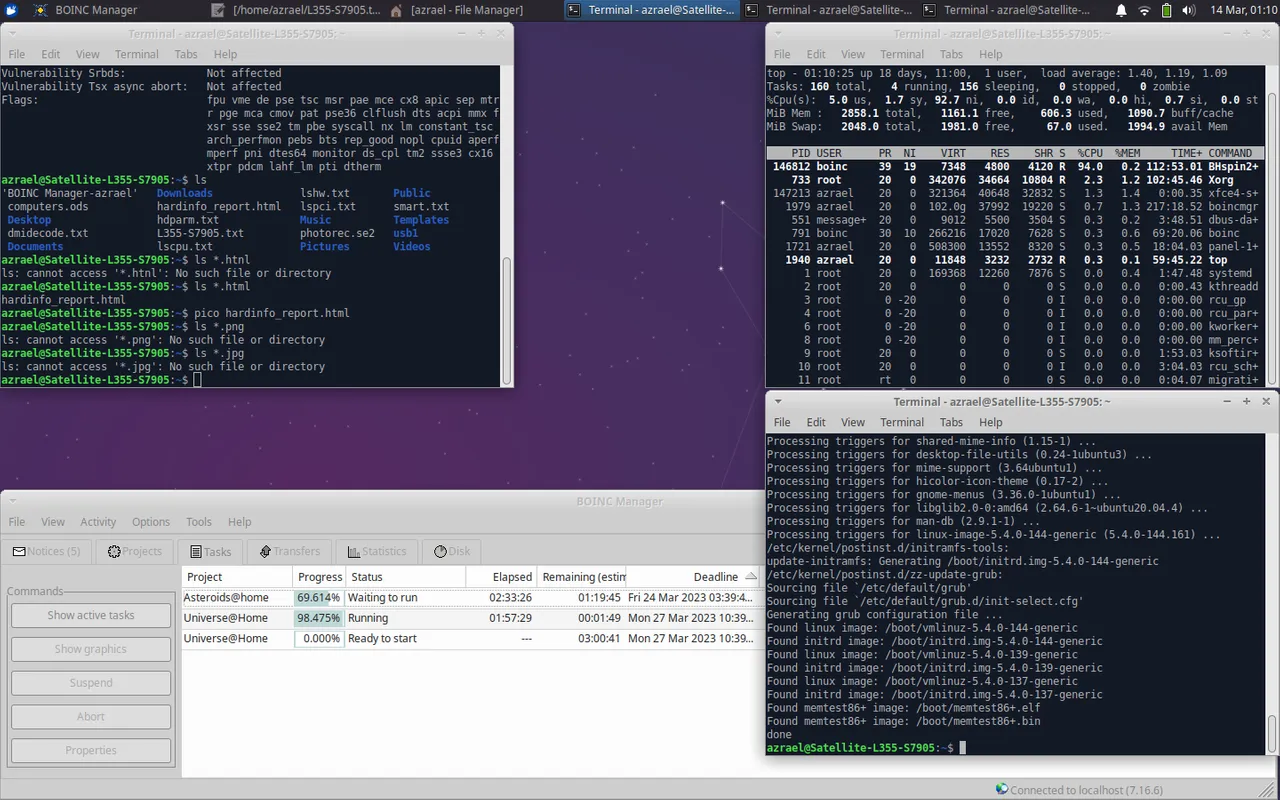Click the Show active tasks button
Screen dimensions: 1280x800
(91, 615)
